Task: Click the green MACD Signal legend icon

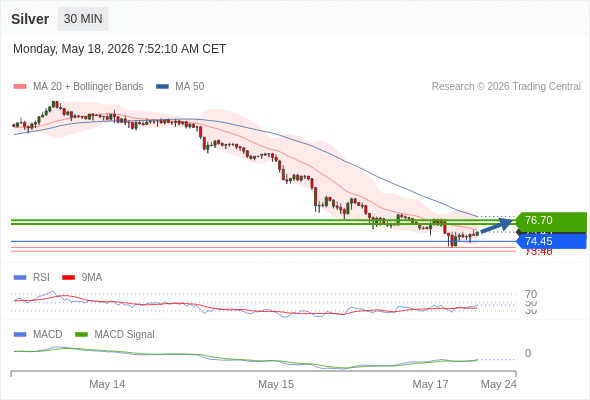Action: coord(81,335)
